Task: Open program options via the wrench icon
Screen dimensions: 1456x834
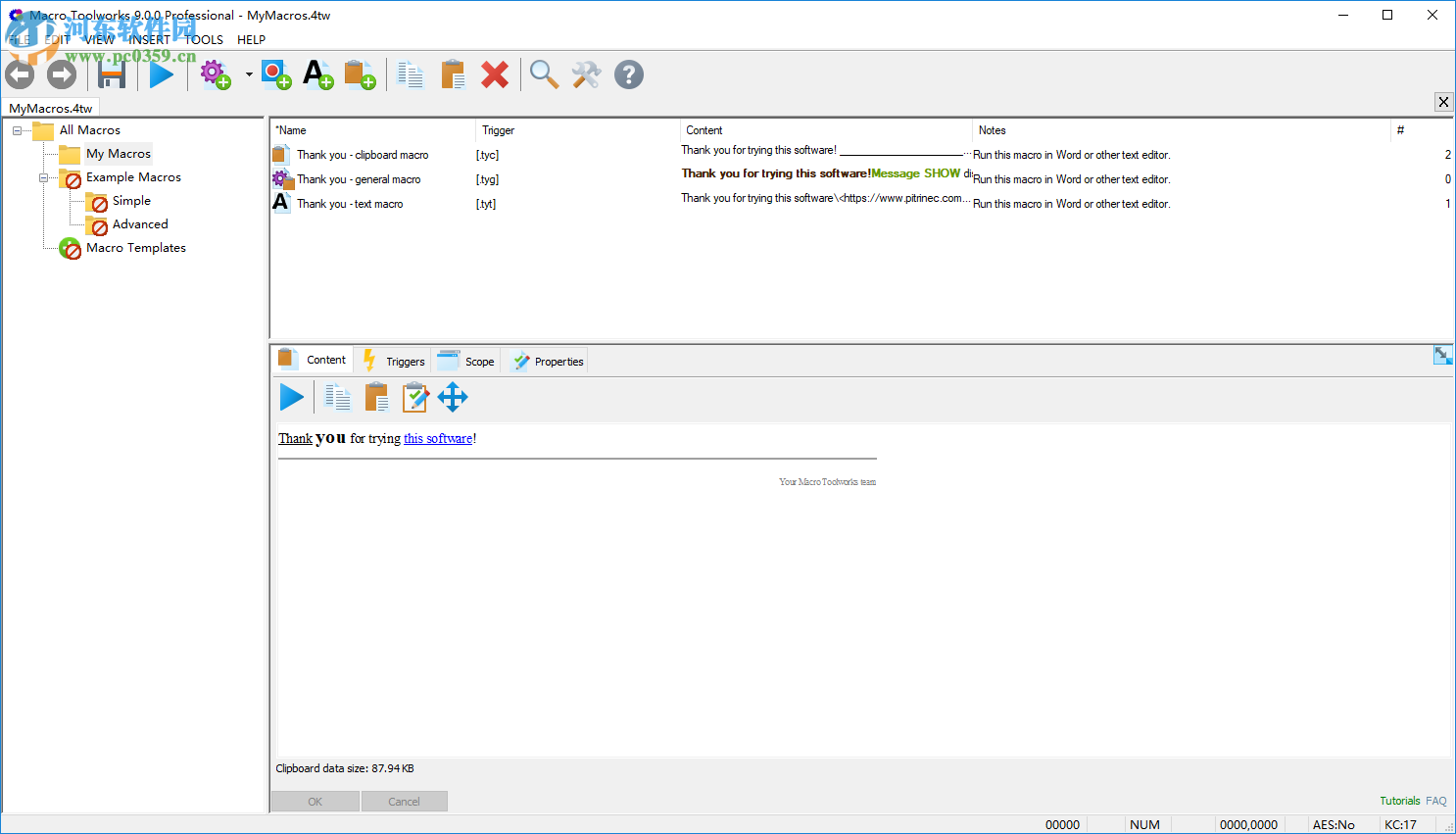Action: [x=586, y=74]
